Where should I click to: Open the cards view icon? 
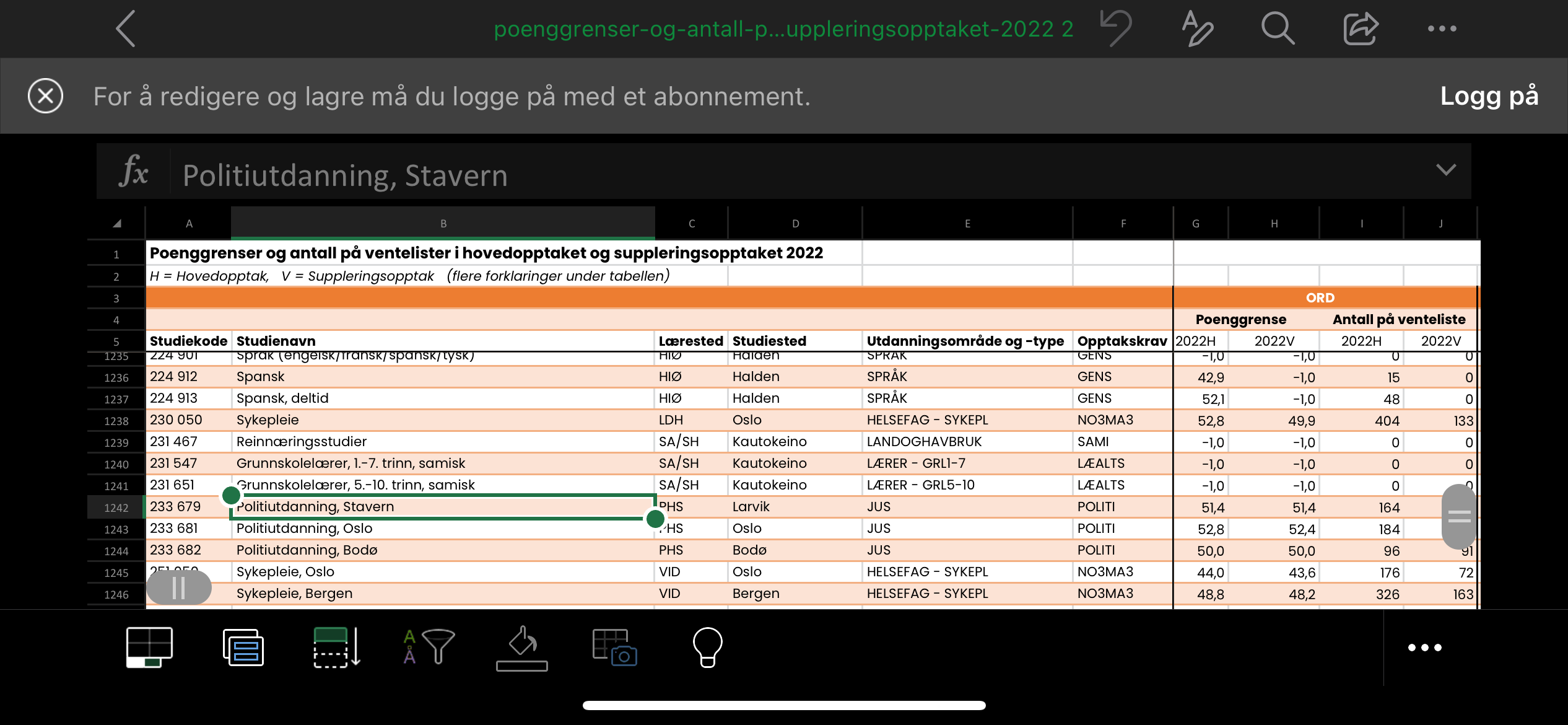pyautogui.click(x=243, y=648)
